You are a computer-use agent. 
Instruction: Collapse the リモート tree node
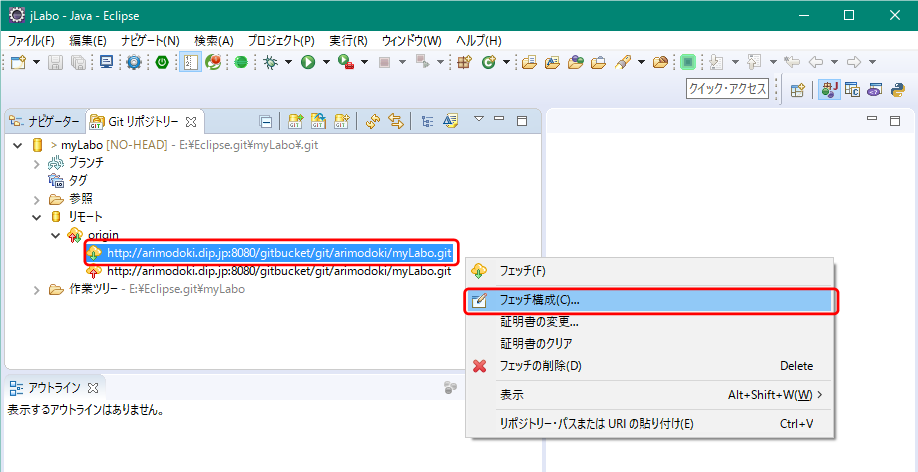click(37, 217)
